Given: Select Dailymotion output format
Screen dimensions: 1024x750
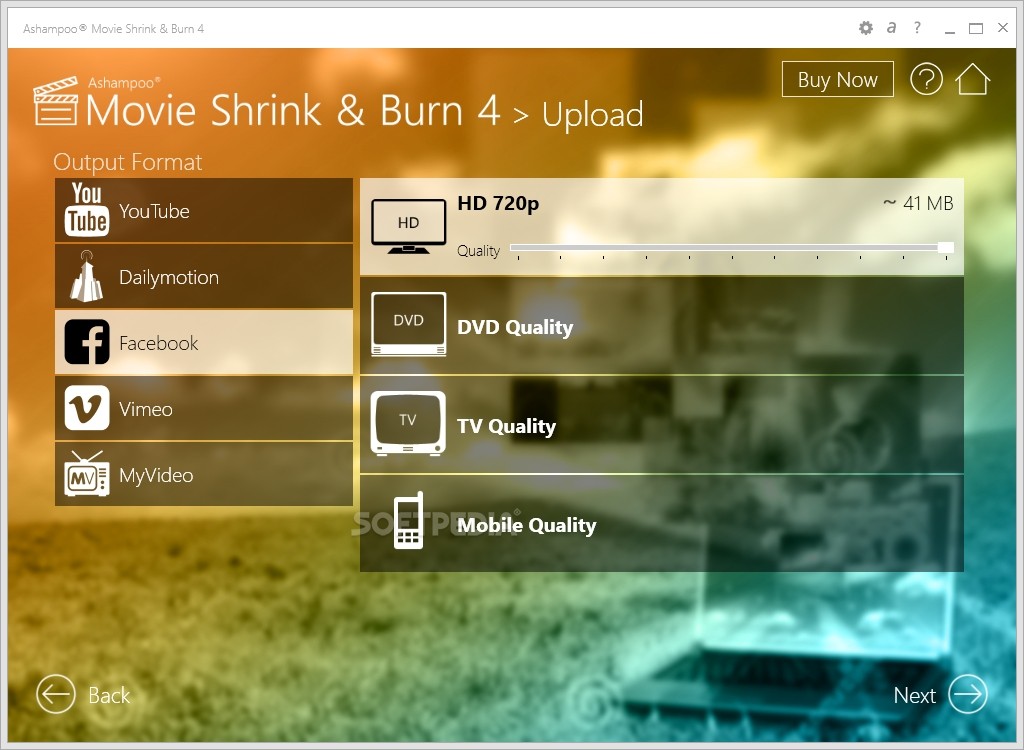Looking at the screenshot, I should point(204,276).
